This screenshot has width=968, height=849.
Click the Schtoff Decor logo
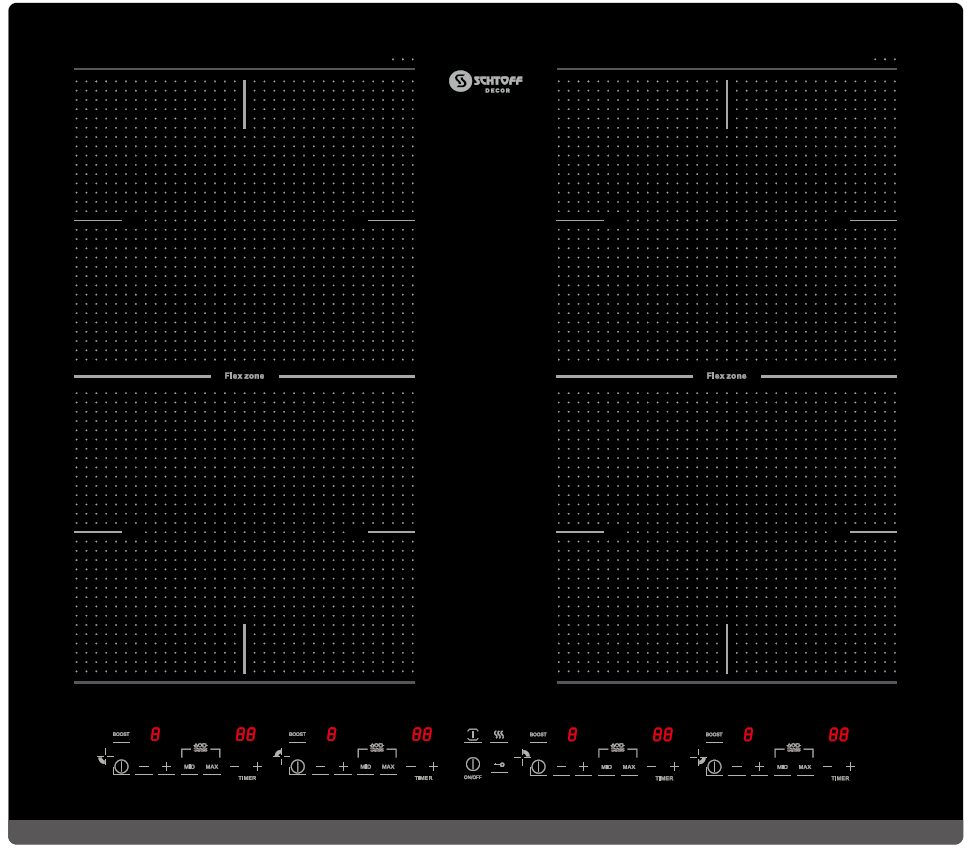click(486, 81)
